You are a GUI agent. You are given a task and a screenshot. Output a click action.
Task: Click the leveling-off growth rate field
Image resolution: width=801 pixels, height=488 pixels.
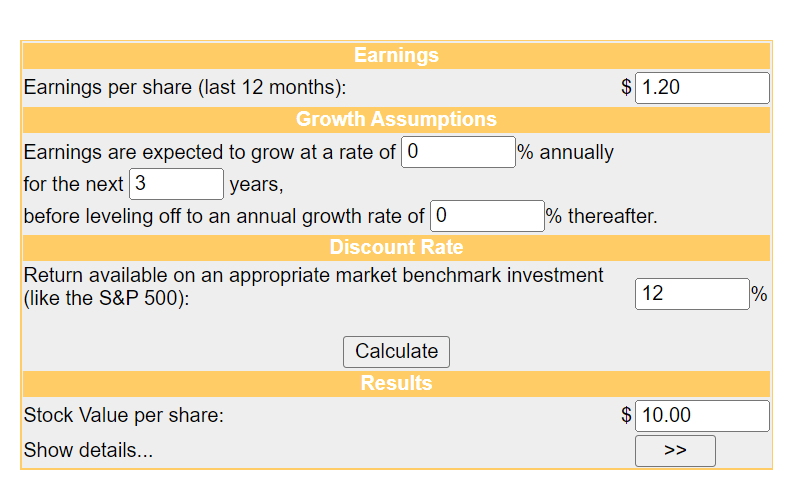[x=487, y=216]
